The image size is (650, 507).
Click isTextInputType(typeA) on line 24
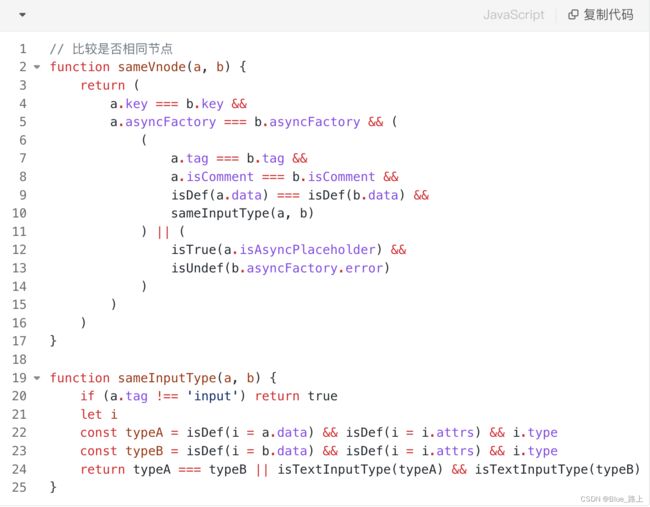(x=360, y=469)
